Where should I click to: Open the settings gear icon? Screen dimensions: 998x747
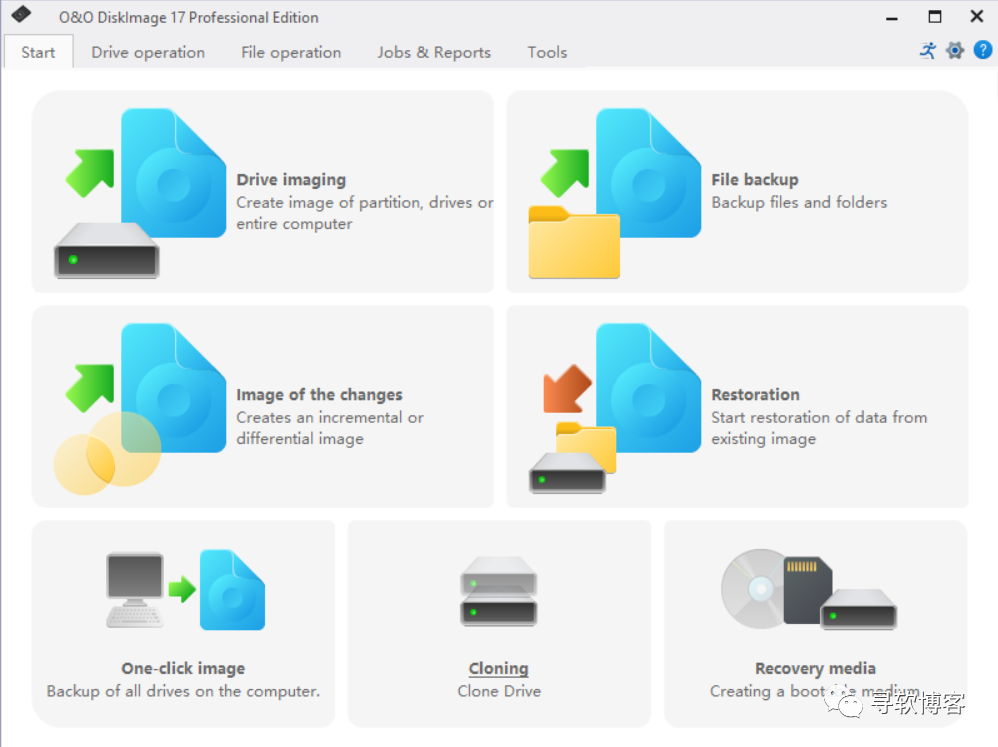956,50
